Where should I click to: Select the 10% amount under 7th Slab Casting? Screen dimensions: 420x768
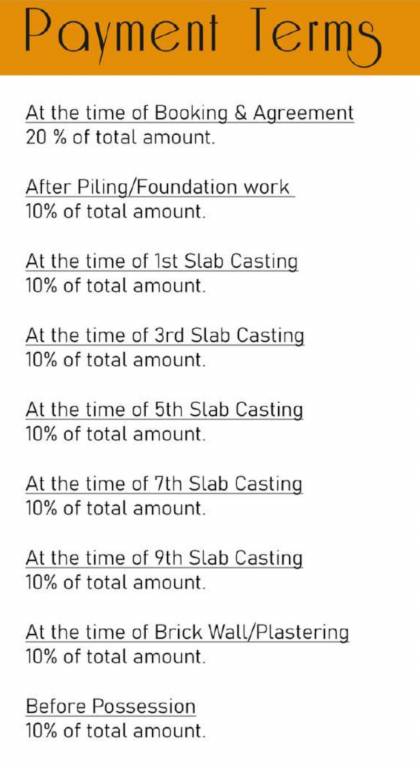(116, 508)
